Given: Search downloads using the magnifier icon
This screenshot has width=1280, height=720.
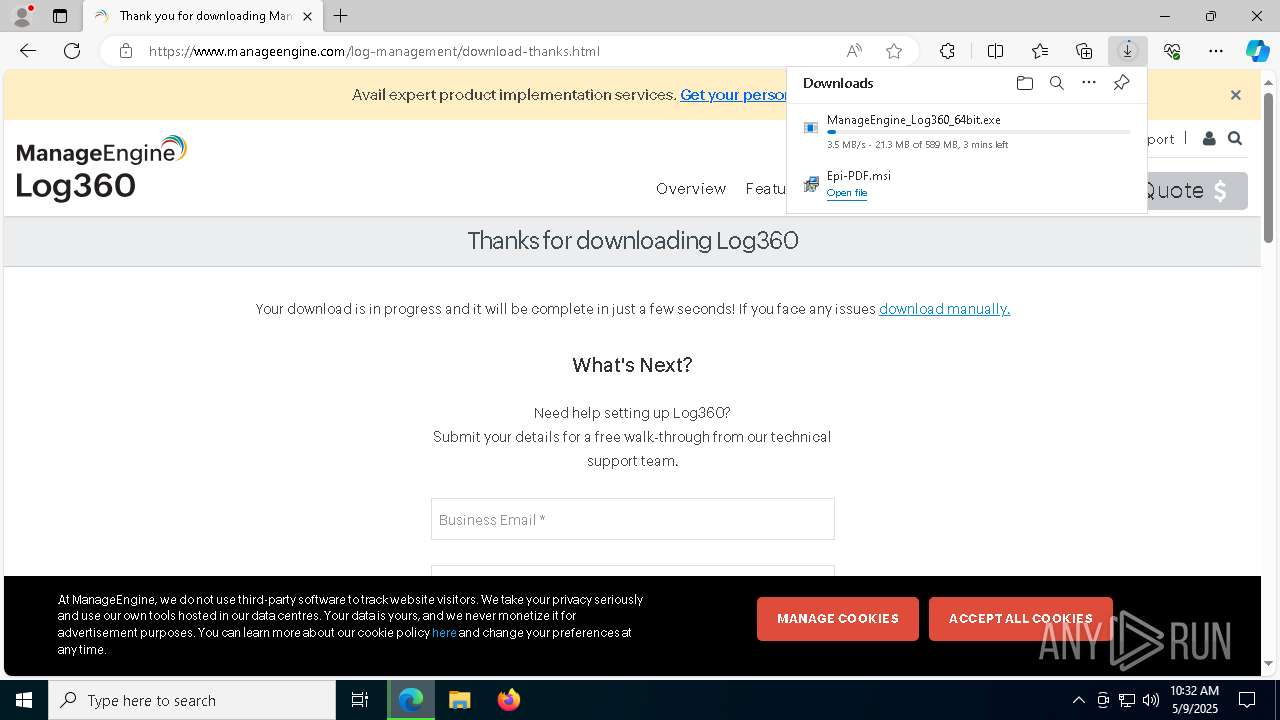Looking at the screenshot, I should tap(1057, 83).
